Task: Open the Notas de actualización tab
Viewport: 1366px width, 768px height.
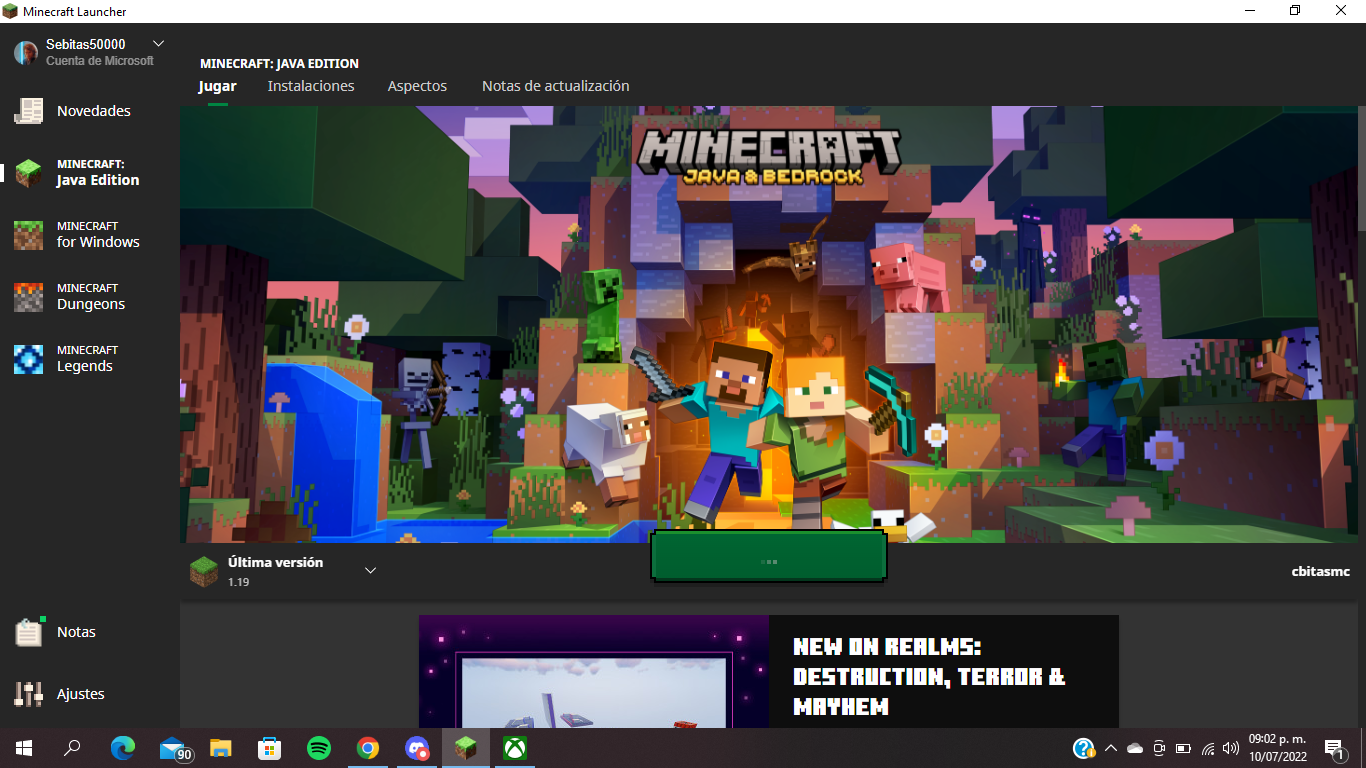Action: 555,86
